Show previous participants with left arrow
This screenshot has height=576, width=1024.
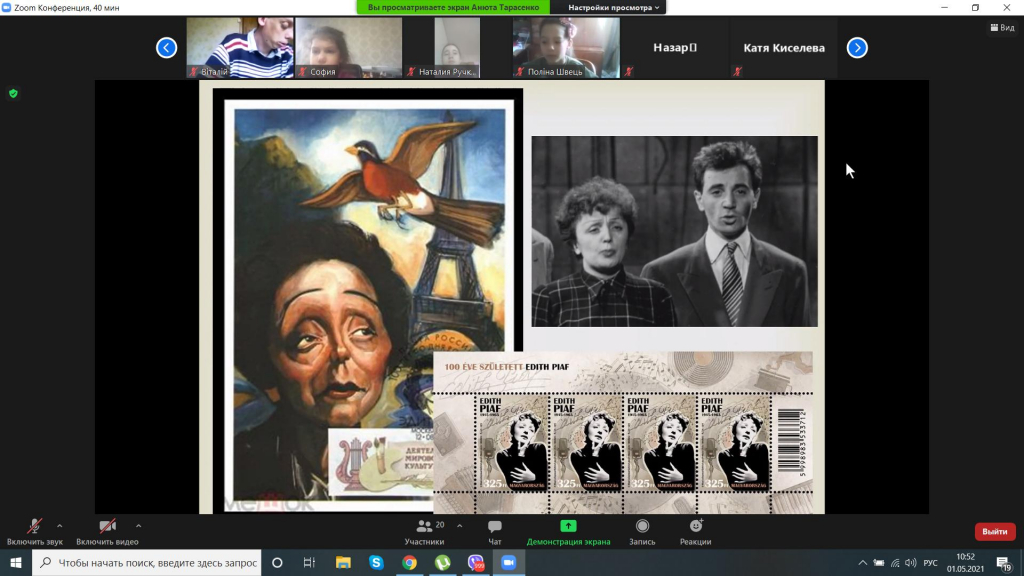tap(167, 48)
